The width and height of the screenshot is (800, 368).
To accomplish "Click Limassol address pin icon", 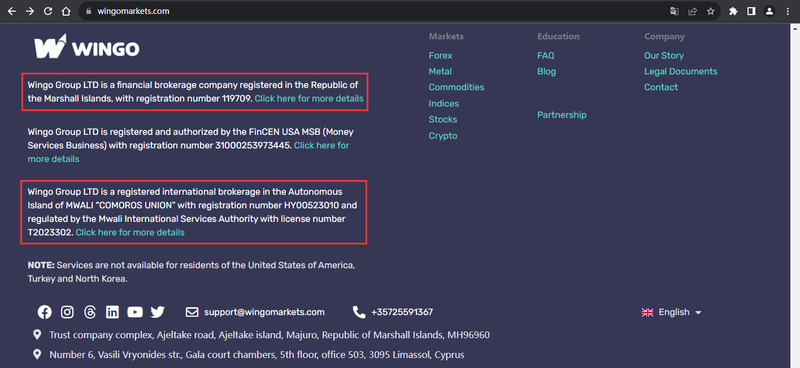I will (37, 354).
